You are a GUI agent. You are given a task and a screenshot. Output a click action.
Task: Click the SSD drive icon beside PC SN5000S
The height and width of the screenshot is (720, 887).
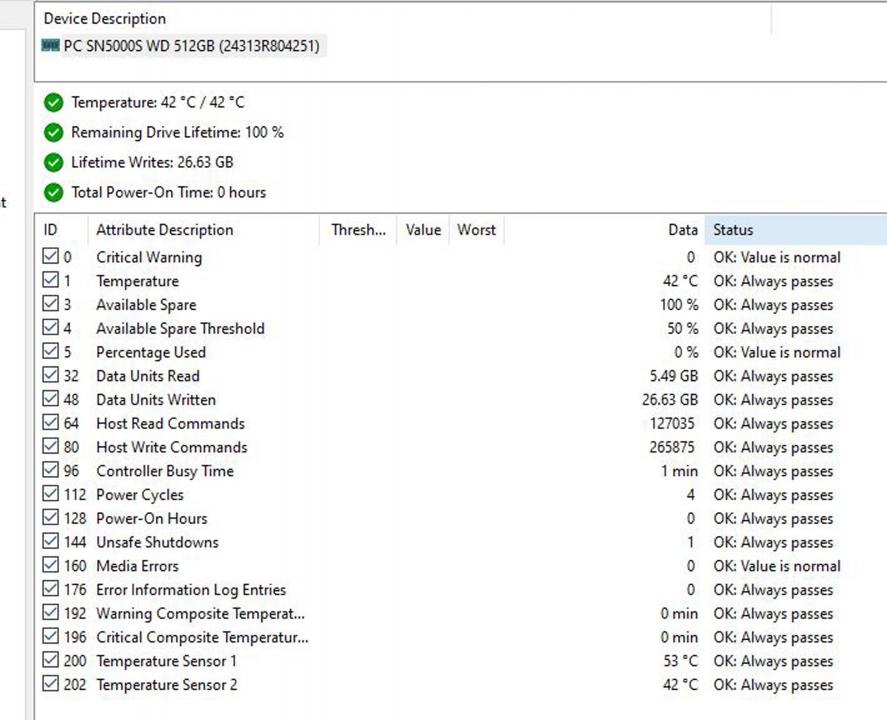coord(50,46)
